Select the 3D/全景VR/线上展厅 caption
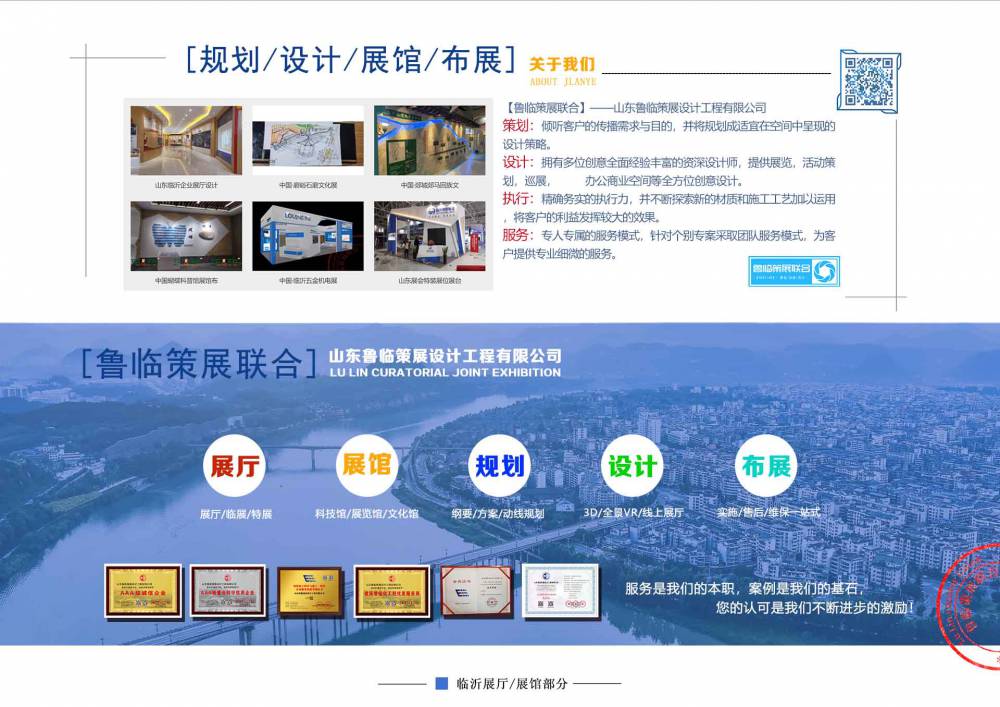The height and width of the screenshot is (707, 1000). click(633, 513)
